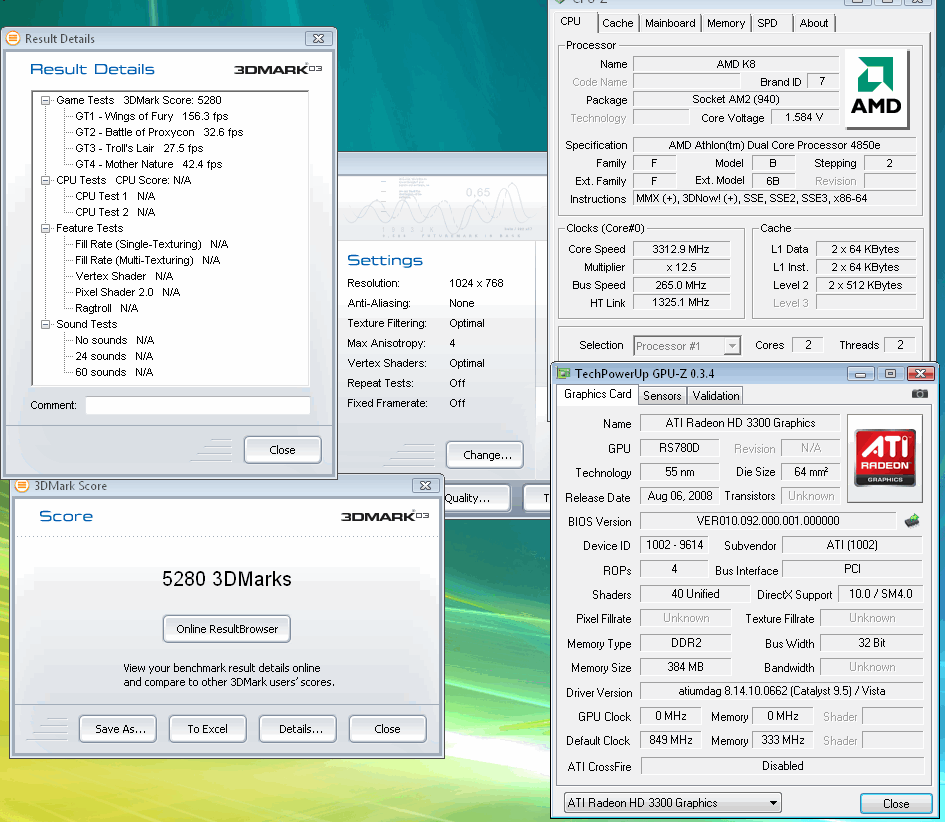
Task: Click the Save As… button
Action: [x=118, y=729]
